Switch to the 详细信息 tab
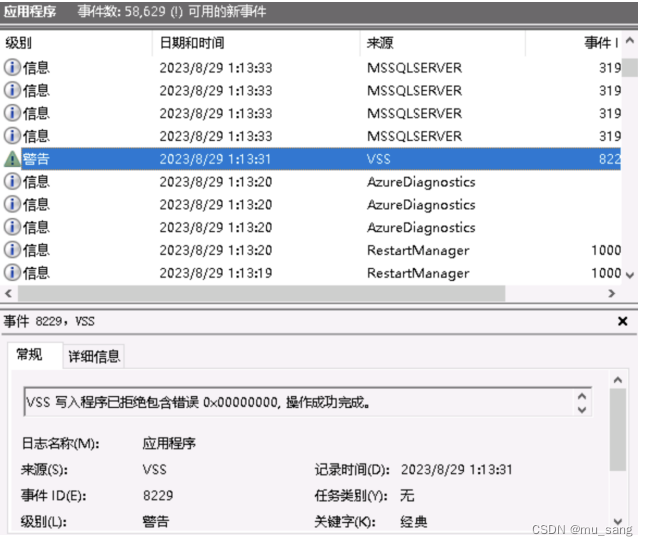This screenshot has height=546, width=648. (94, 356)
